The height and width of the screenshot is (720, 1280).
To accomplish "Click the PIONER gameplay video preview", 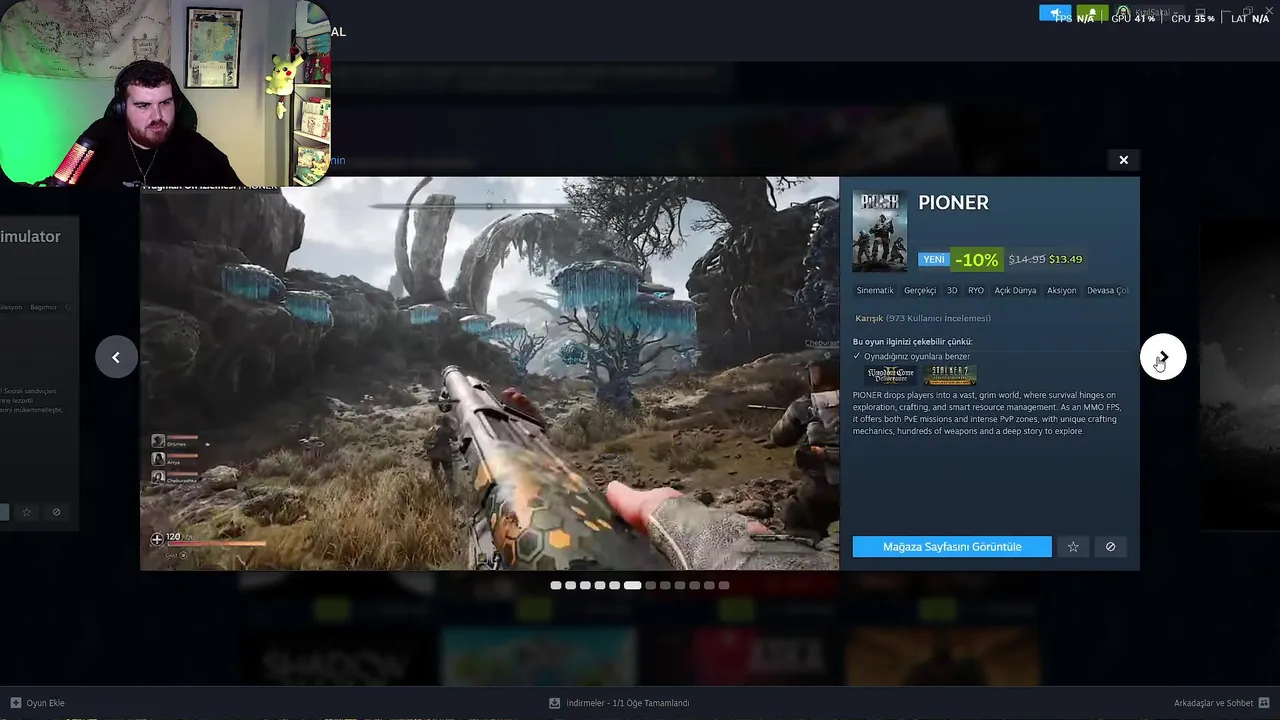I will (490, 374).
